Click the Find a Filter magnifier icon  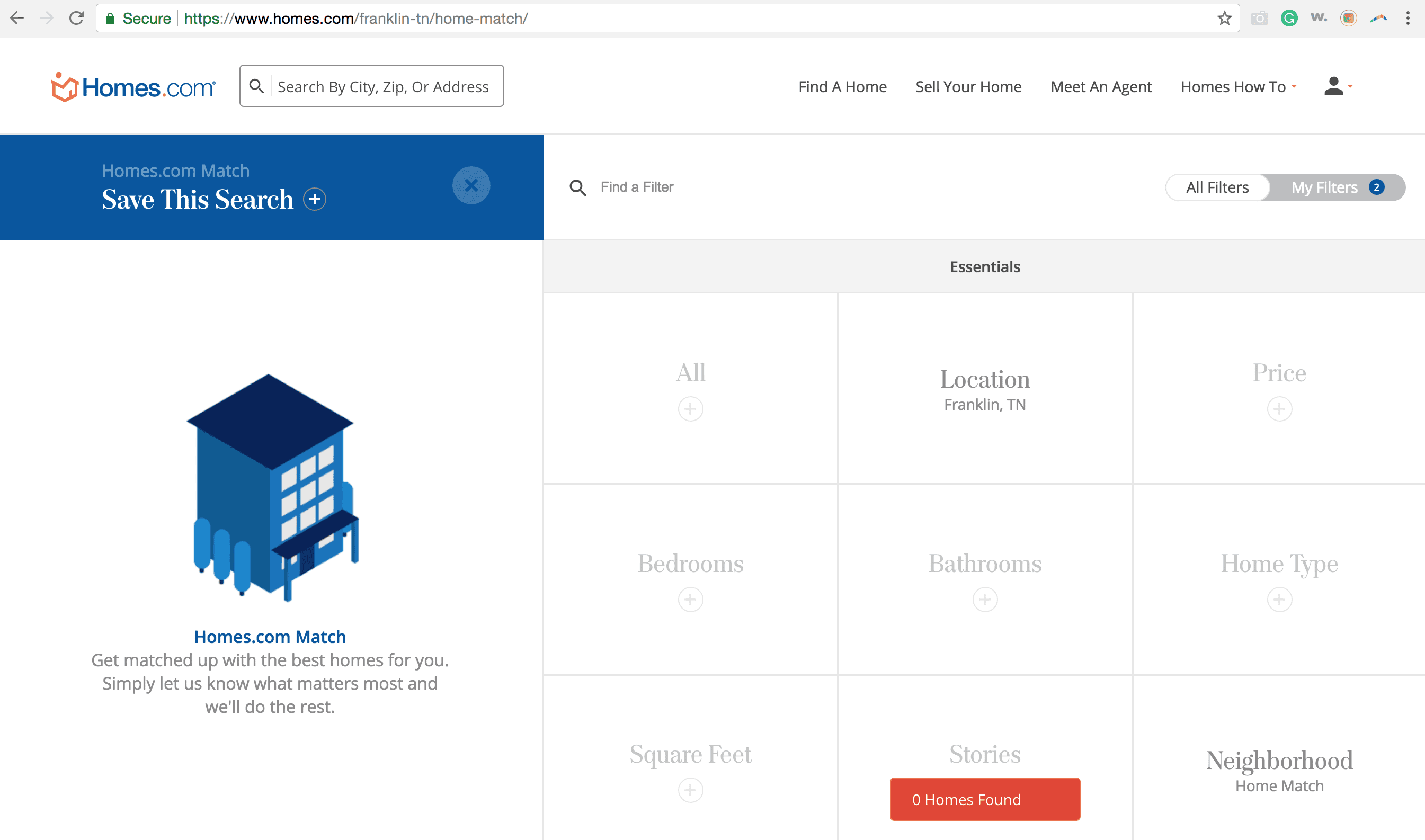577,187
